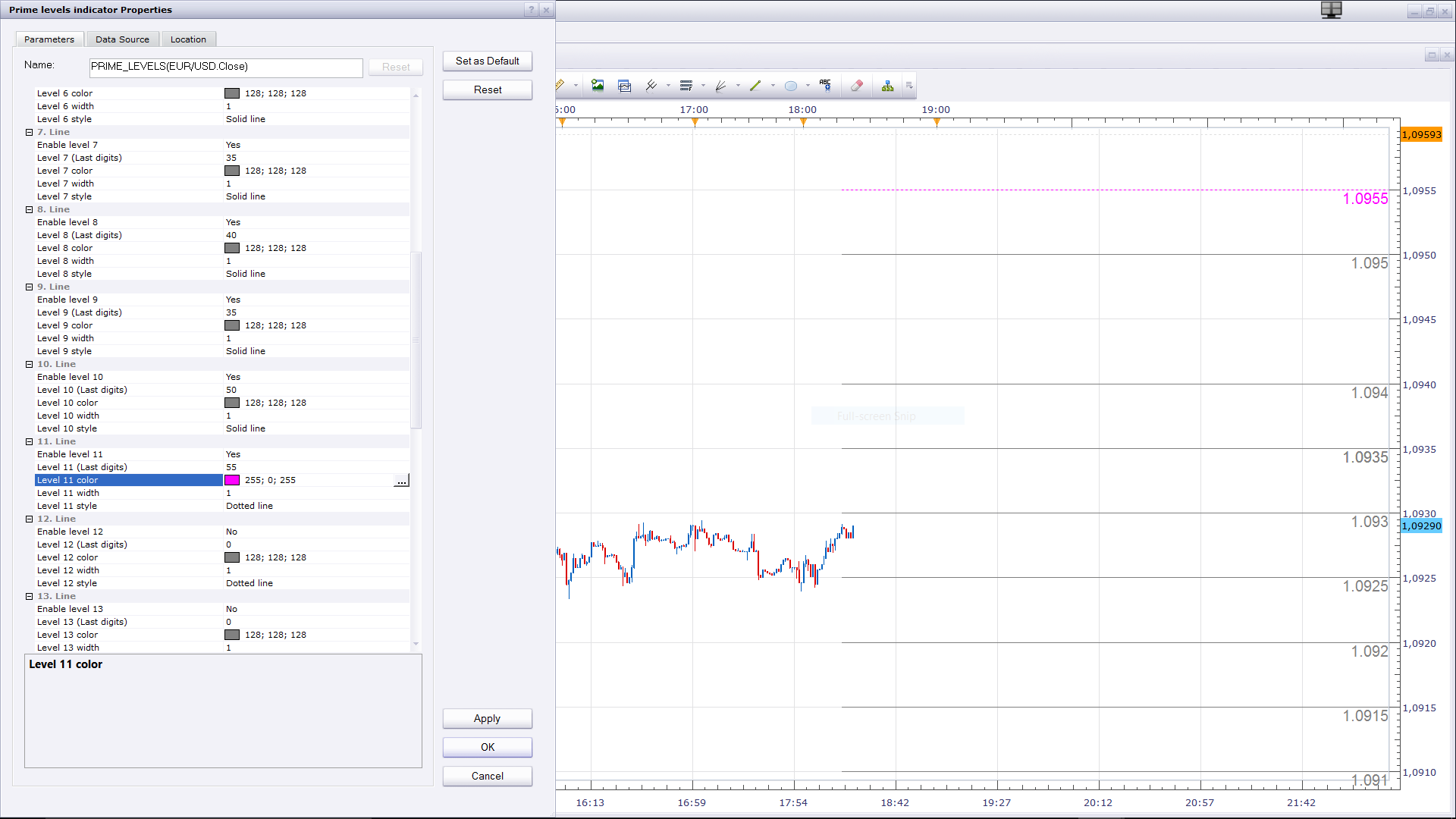The width and height of the screenshot is (1456, 819).
Task: Toggle the Enable level 12 value No
Action: [231, 532]
